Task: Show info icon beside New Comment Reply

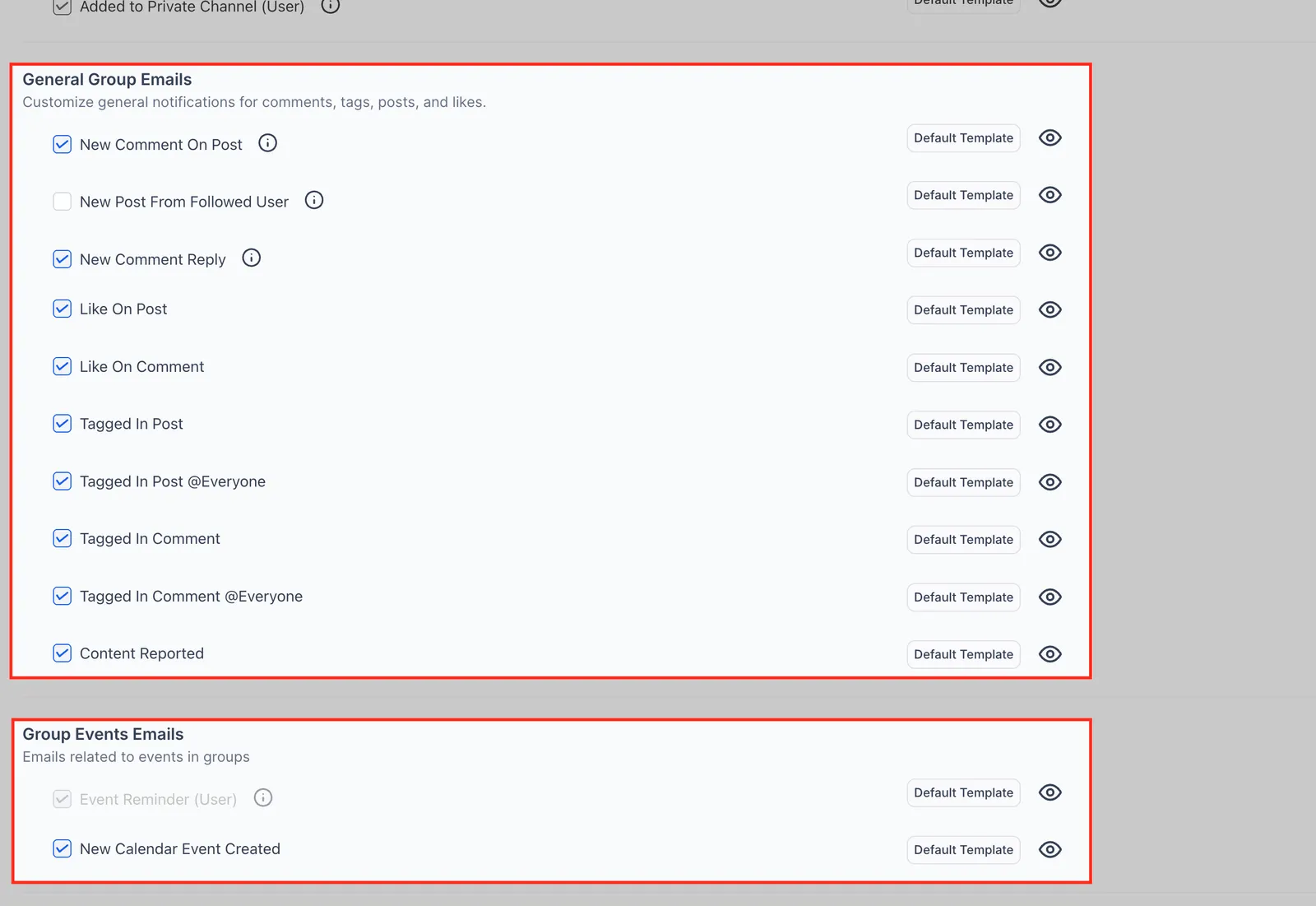Action: (252, 258)
